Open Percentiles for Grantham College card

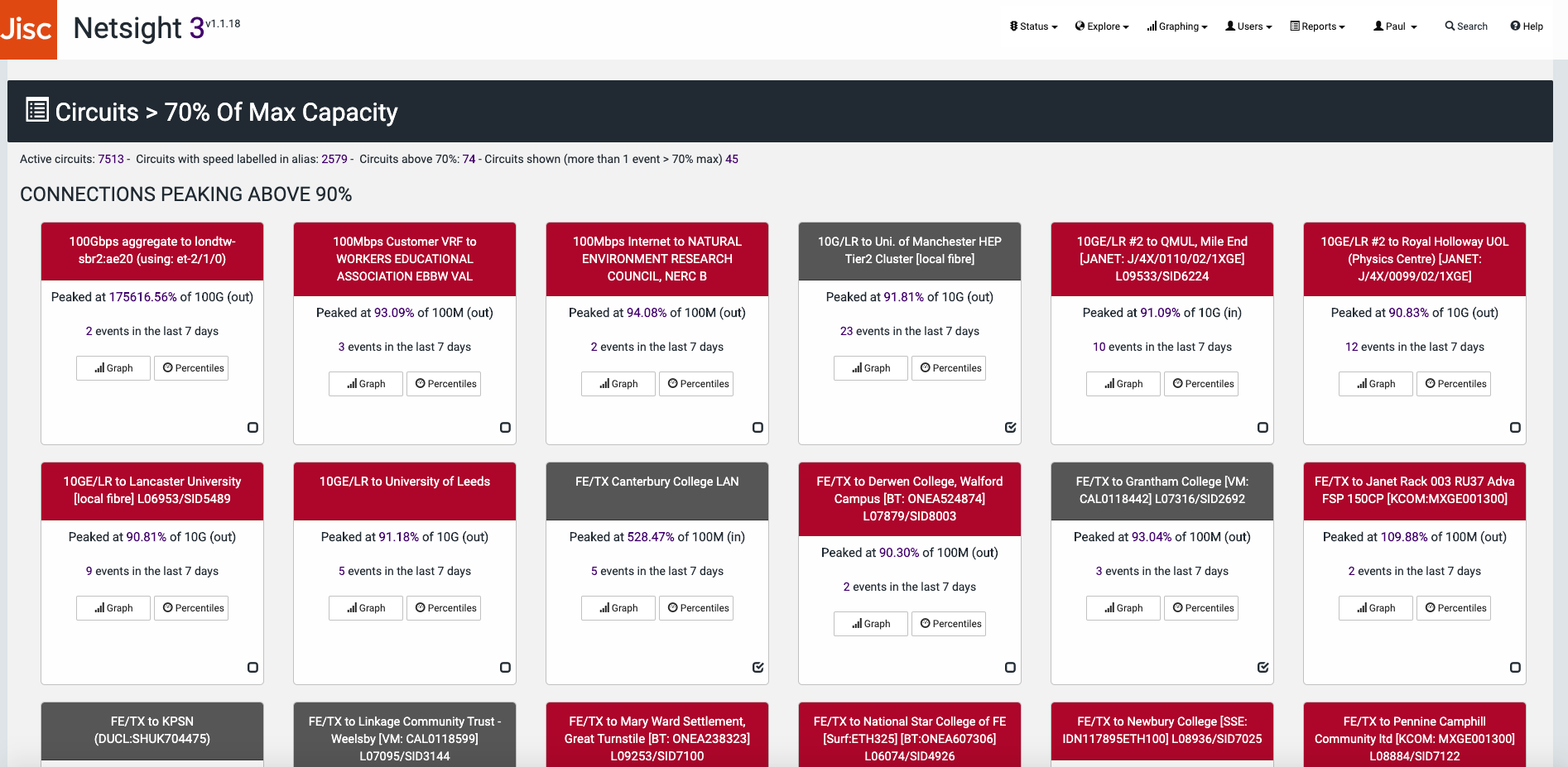pos(1201,608)
